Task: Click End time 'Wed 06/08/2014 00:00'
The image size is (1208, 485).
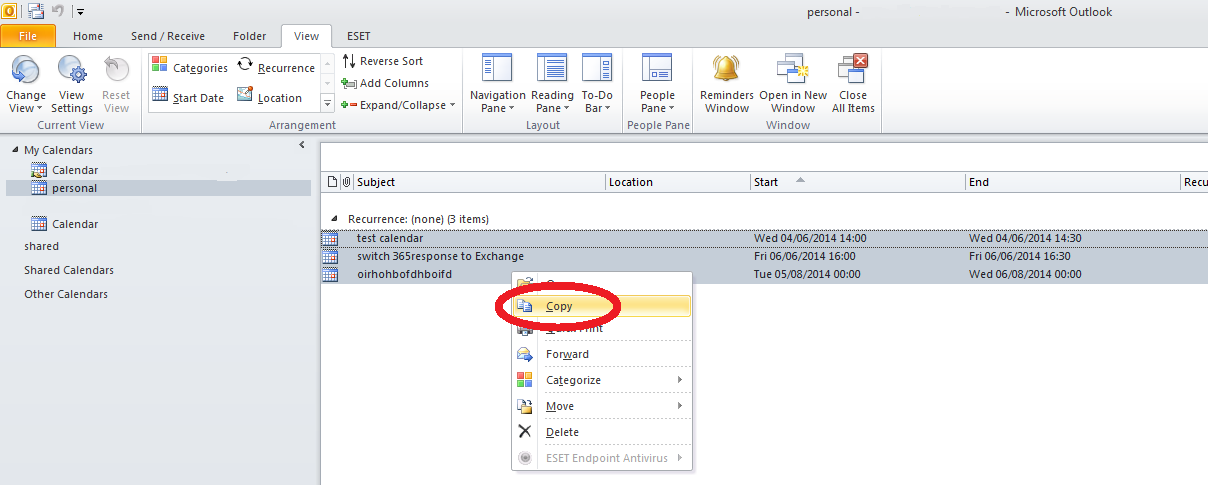Action: (1026, 274)
